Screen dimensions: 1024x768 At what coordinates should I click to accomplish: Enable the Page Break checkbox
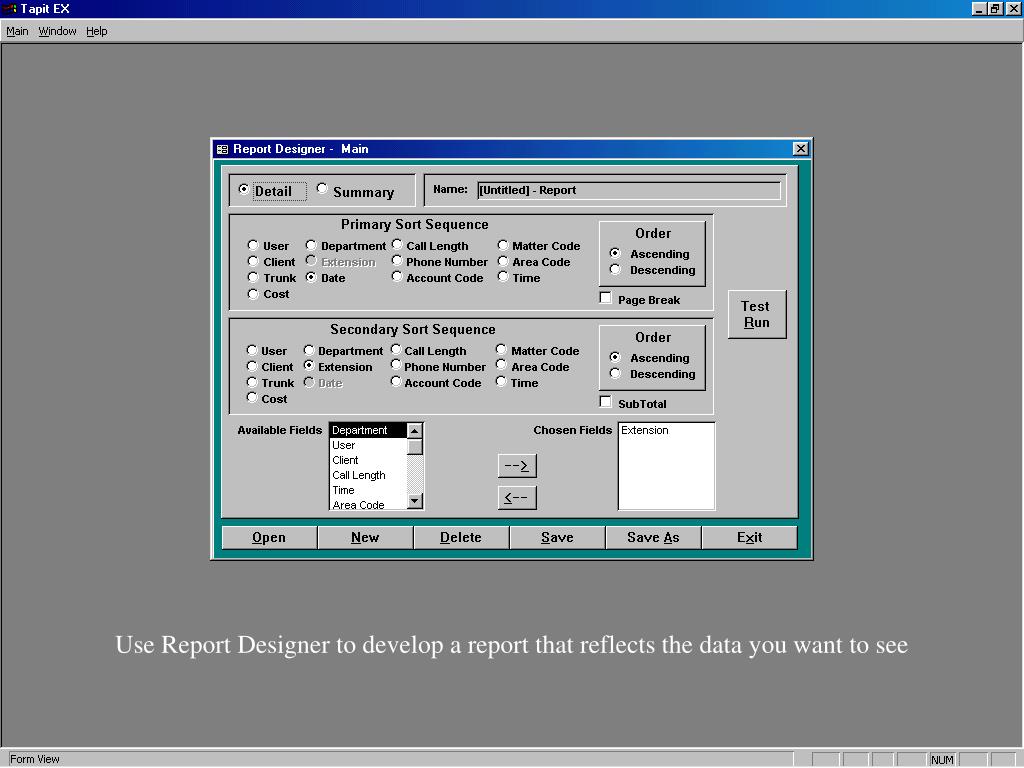tap(605, 298)
